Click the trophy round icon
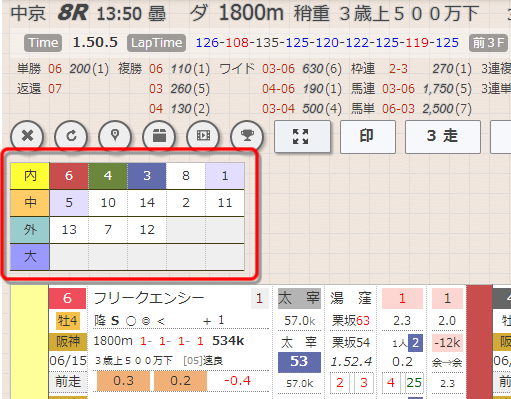The width and height of the screenshot is (511, 399). [x=247, y=136]
